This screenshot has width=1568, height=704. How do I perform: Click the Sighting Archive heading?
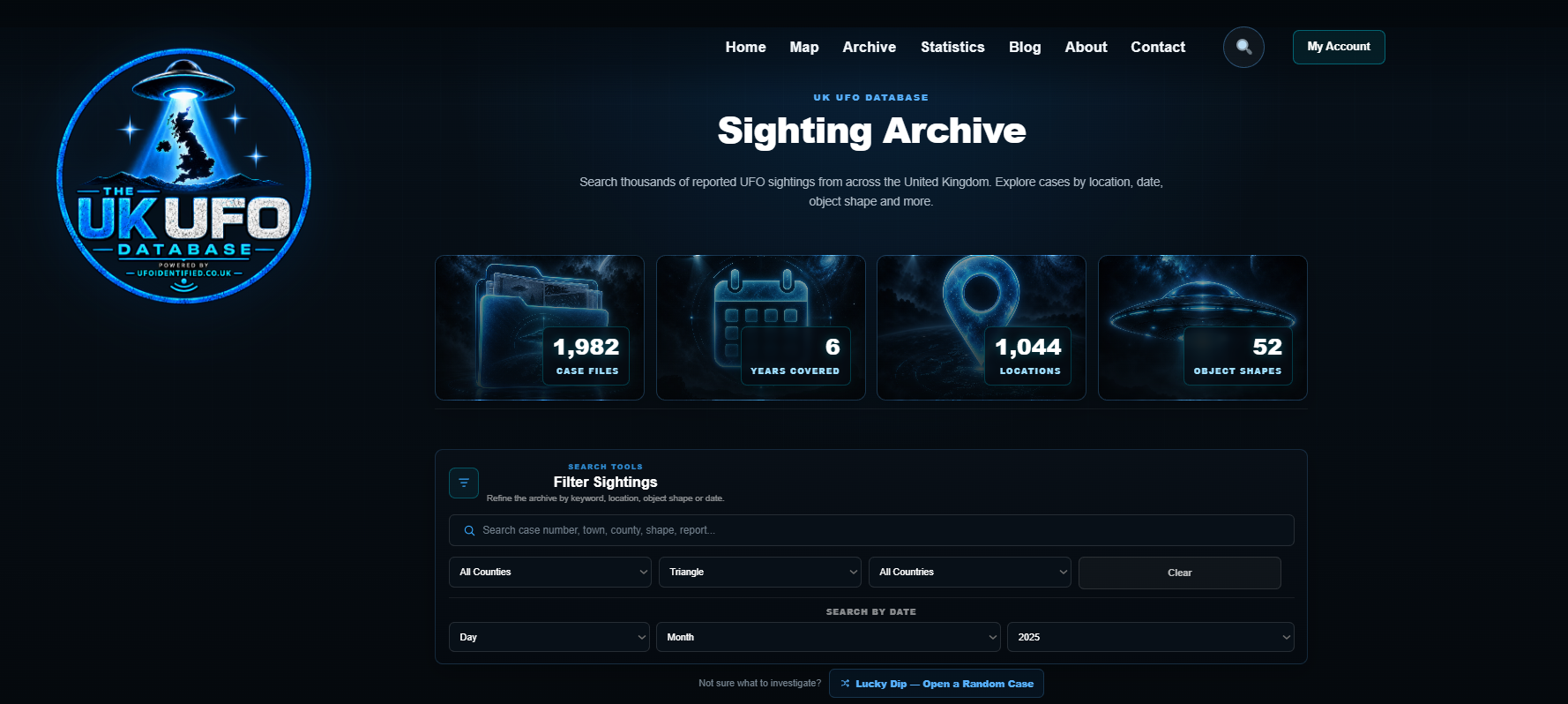click(871, 131)
